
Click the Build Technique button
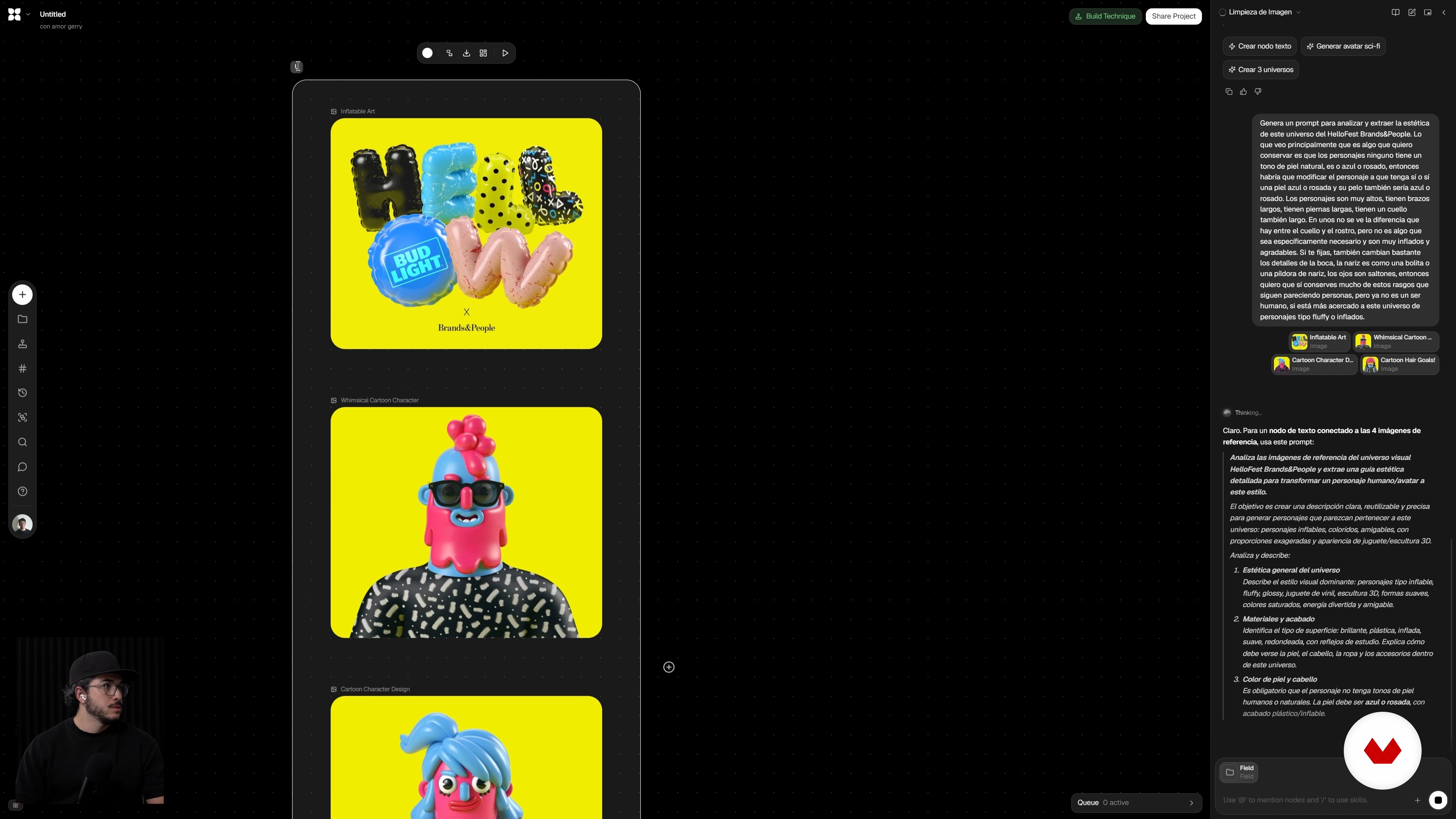tap(1106, 16)
